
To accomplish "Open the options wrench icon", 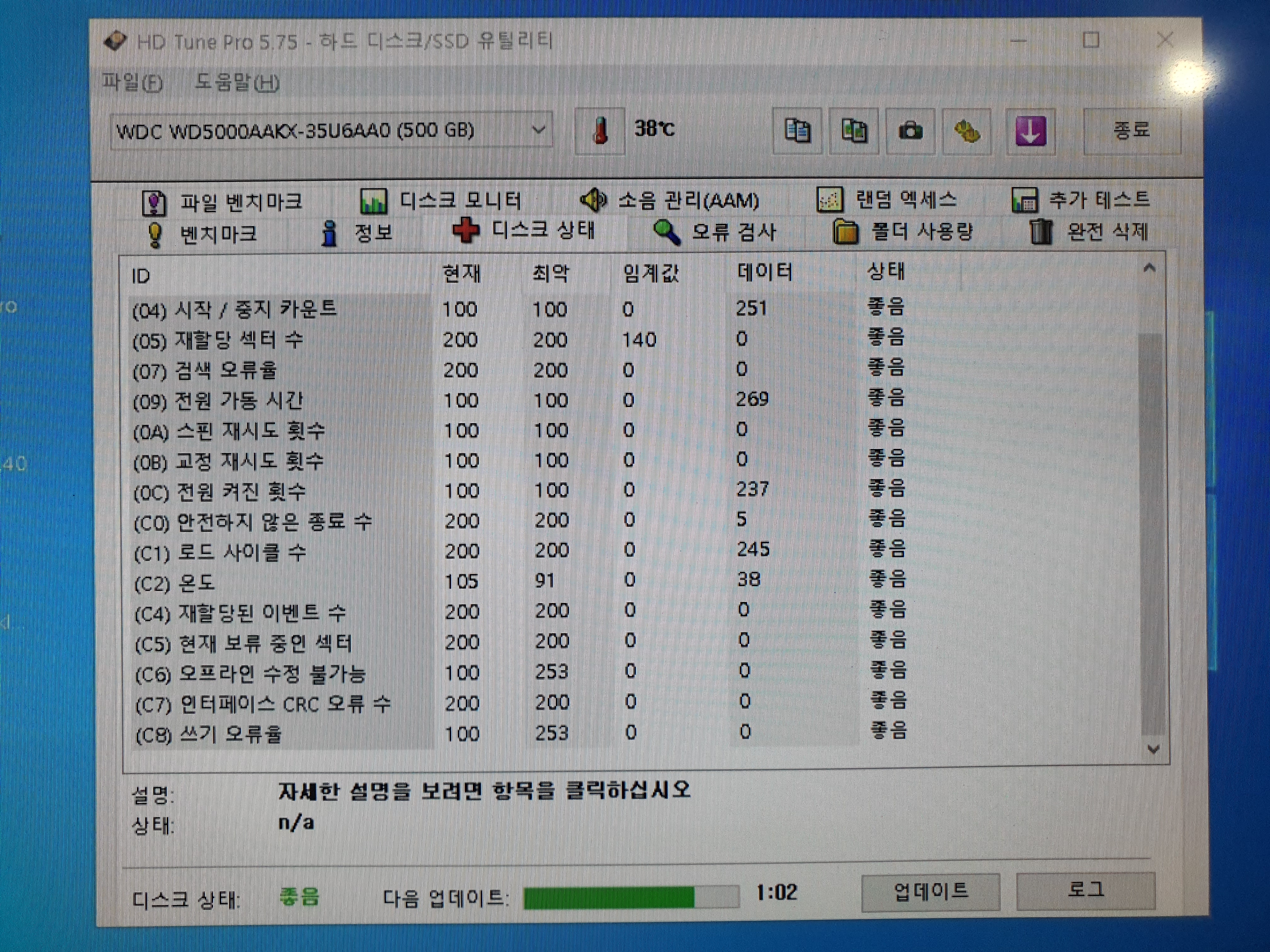I will pos(966,131).
